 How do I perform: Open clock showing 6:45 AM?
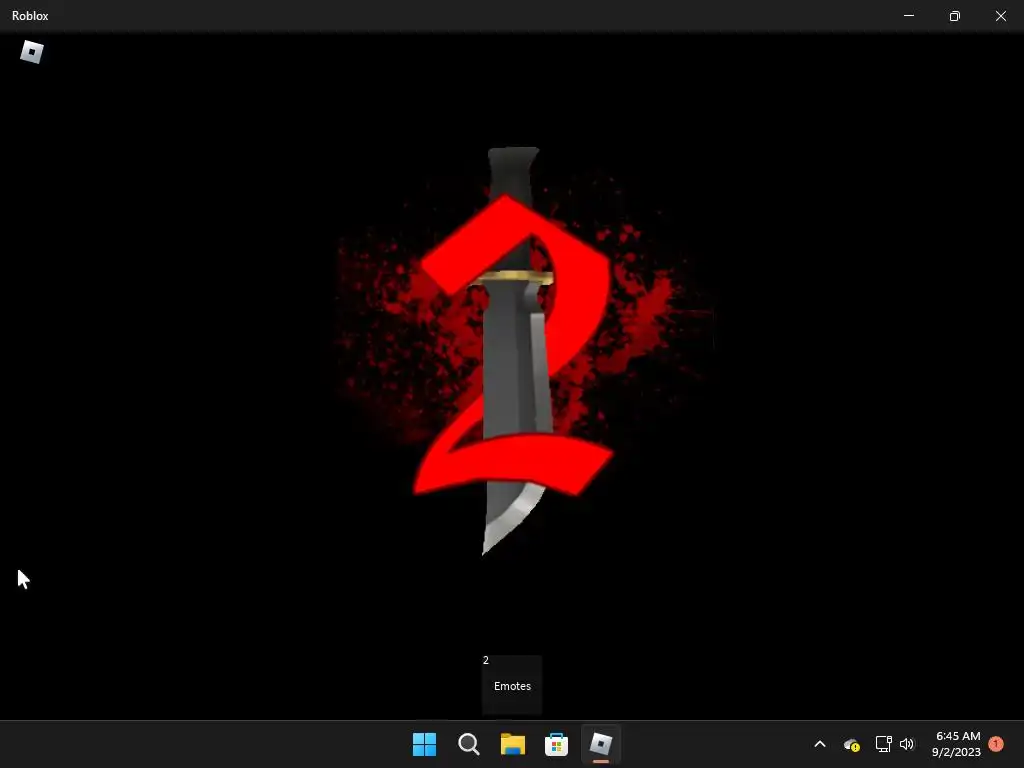click(958, 736)
